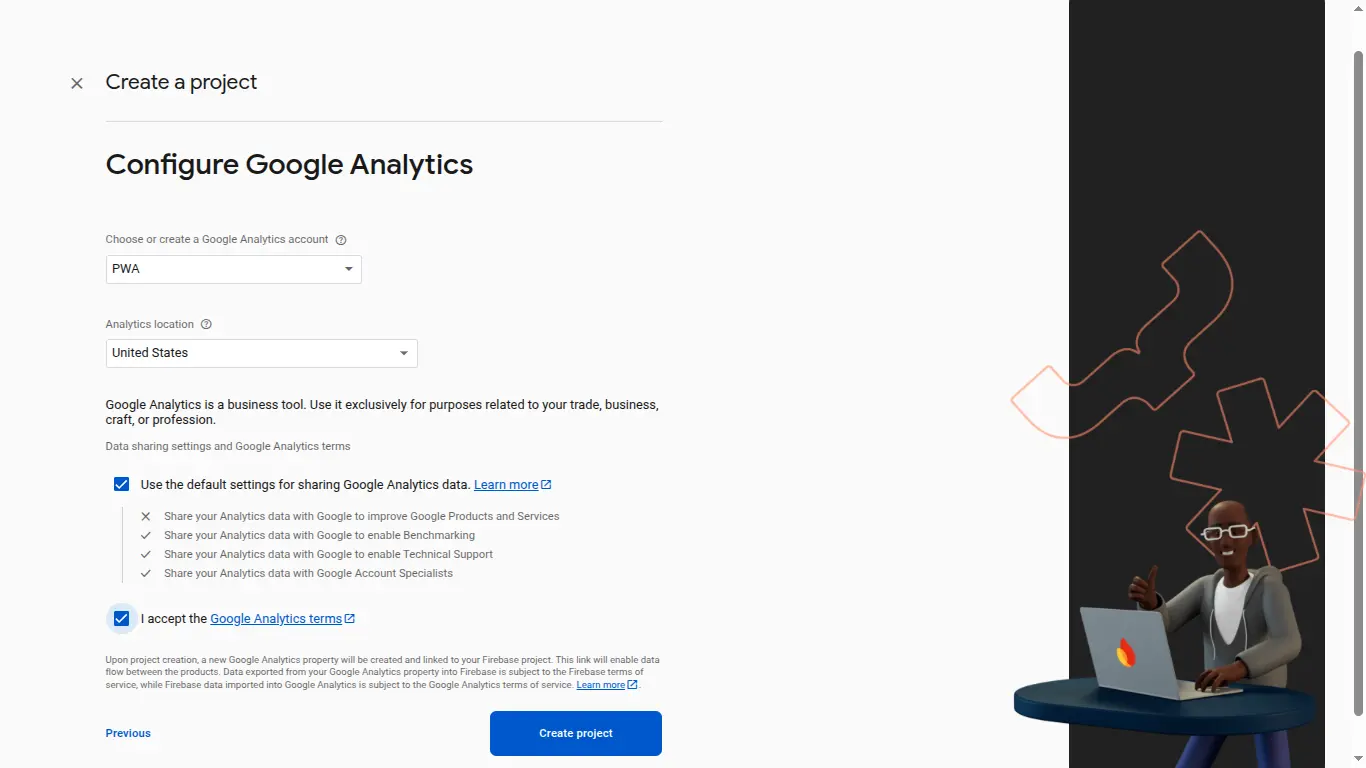Go back using the Previous link
This screenshot has height=768, width=1366.
pos(128,733)
